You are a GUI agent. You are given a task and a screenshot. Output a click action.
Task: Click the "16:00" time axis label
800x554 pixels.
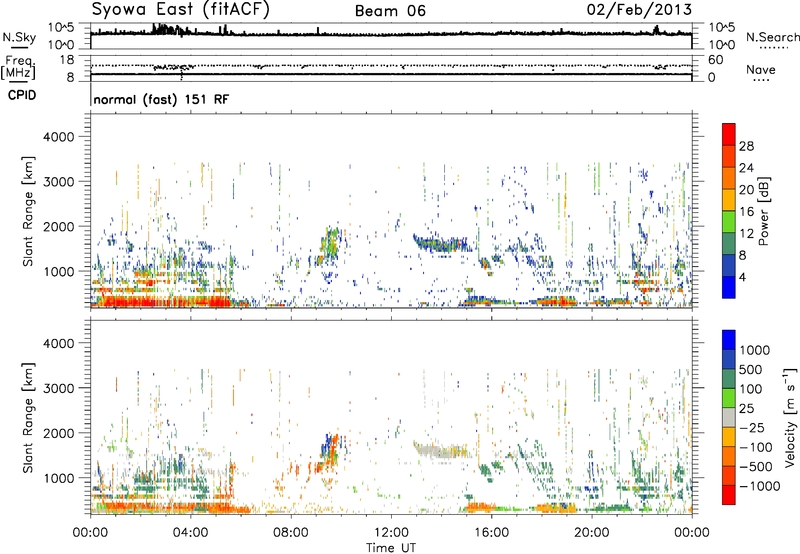point(491,533)
